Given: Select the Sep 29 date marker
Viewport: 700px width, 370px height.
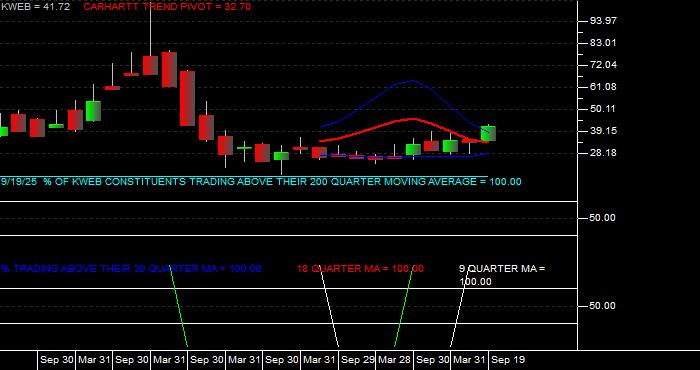Looking at the screenshot, I should point(357,360).
